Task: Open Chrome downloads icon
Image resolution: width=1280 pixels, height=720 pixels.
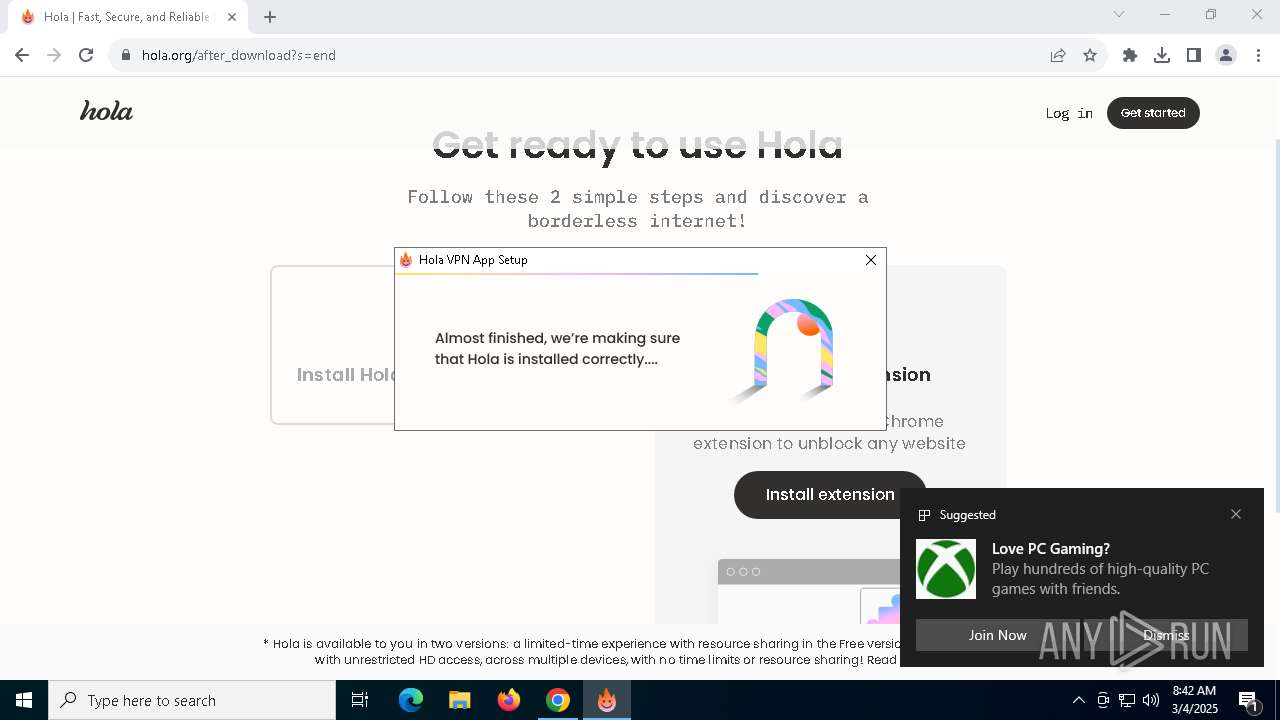Action: 1162,55
